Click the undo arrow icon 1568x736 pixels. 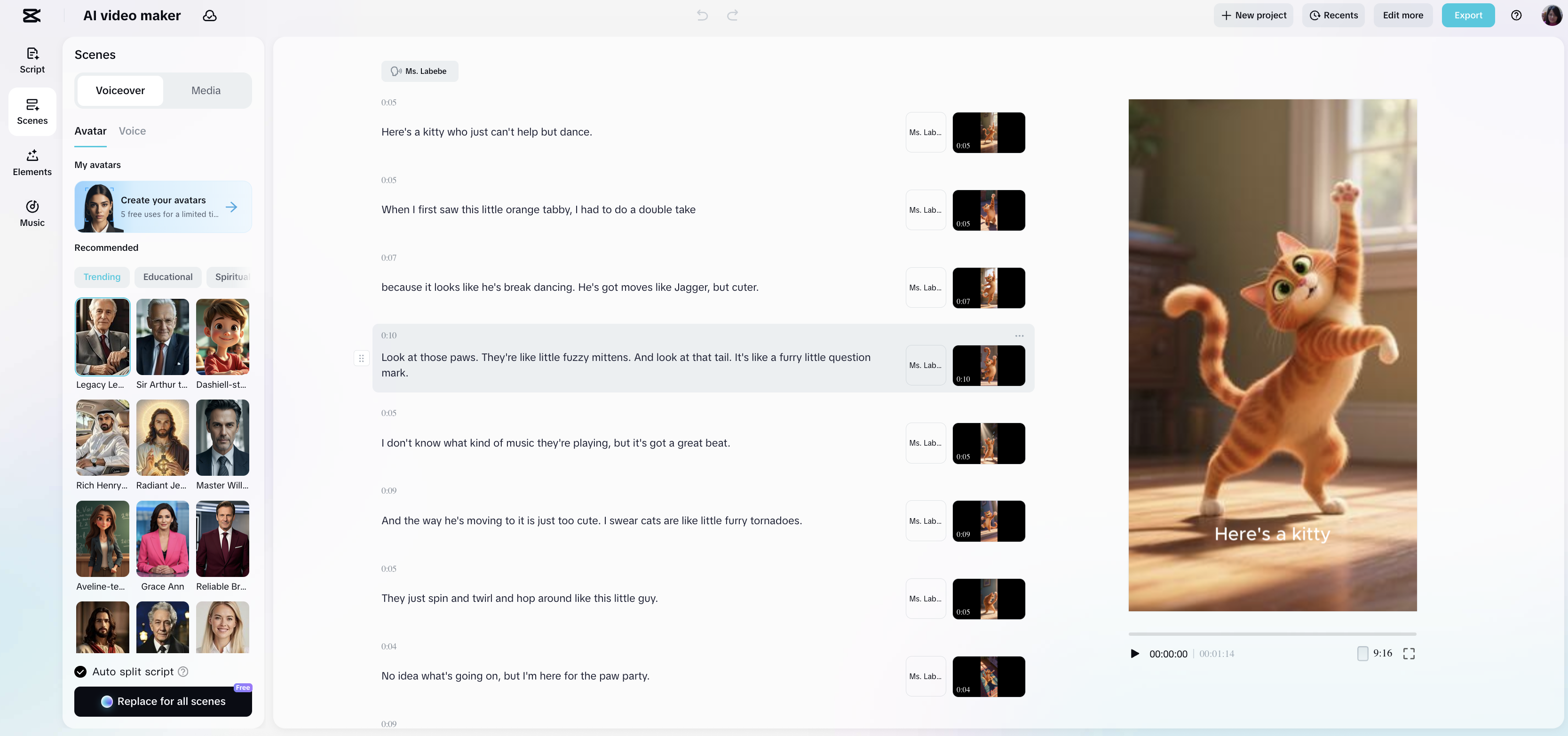coord(702,16)
